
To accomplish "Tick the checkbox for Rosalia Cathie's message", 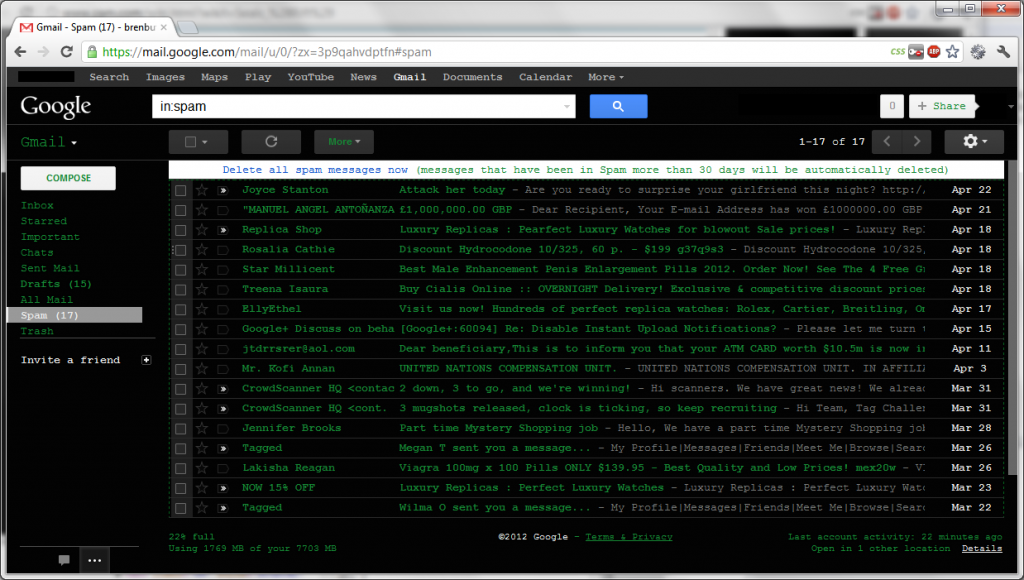I will [181, 250].
